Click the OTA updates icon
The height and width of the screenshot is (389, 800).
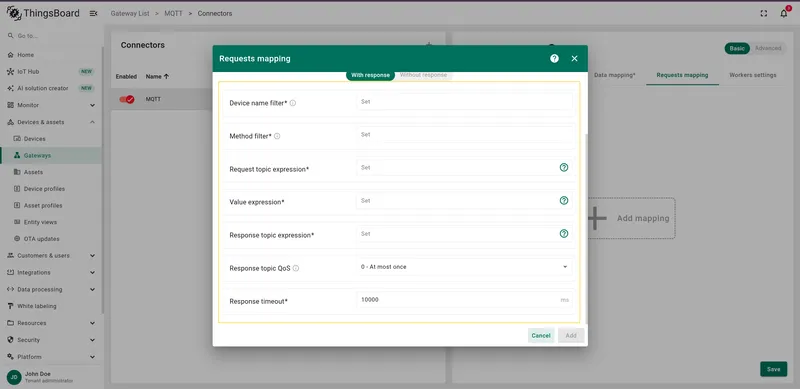point(17,239)
